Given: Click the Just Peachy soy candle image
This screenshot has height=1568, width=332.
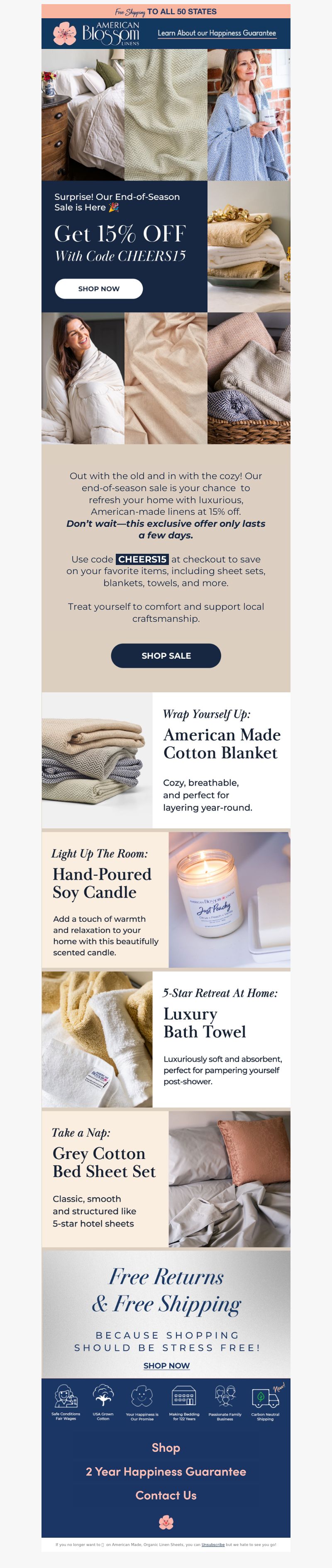Looking at the screenshot, I should tap(229, 900).
